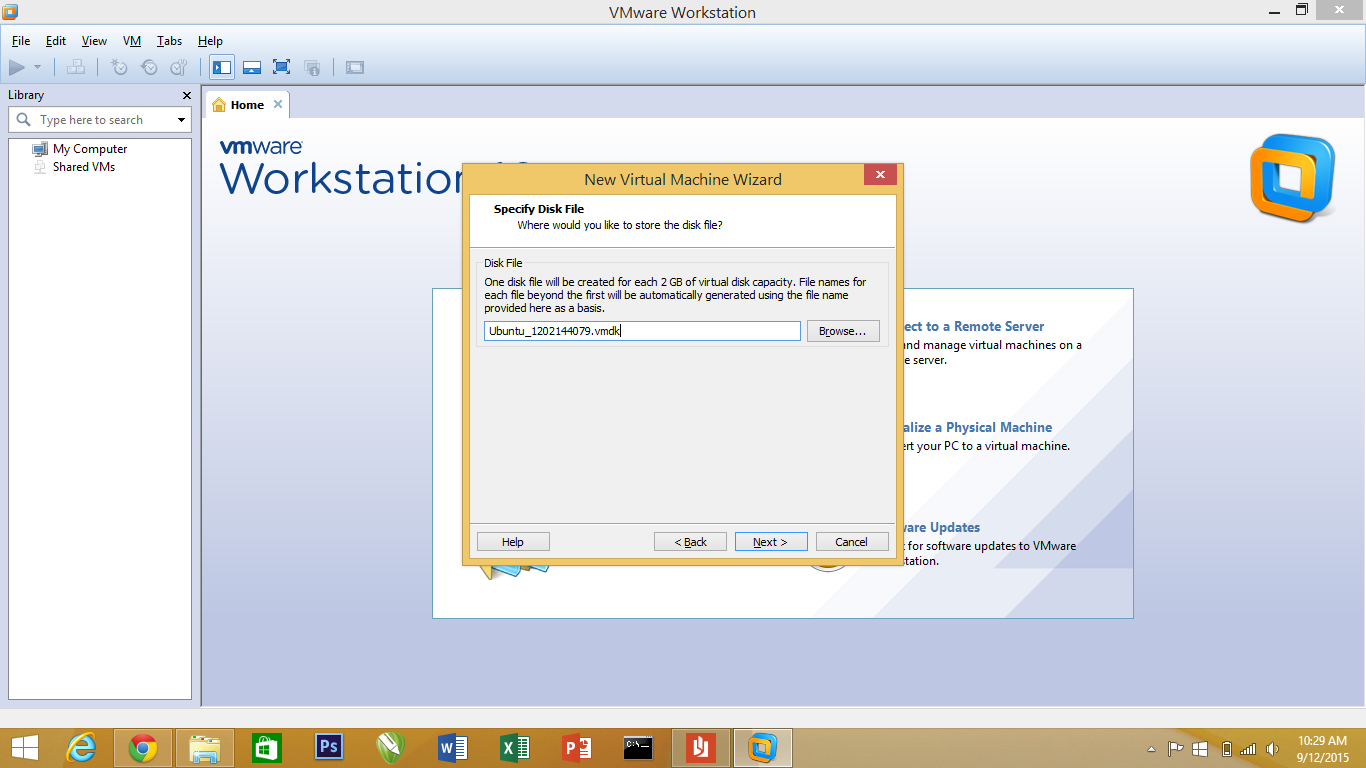
Task: Click the Library search magnifier icon
Action: (x=24, y=120)
